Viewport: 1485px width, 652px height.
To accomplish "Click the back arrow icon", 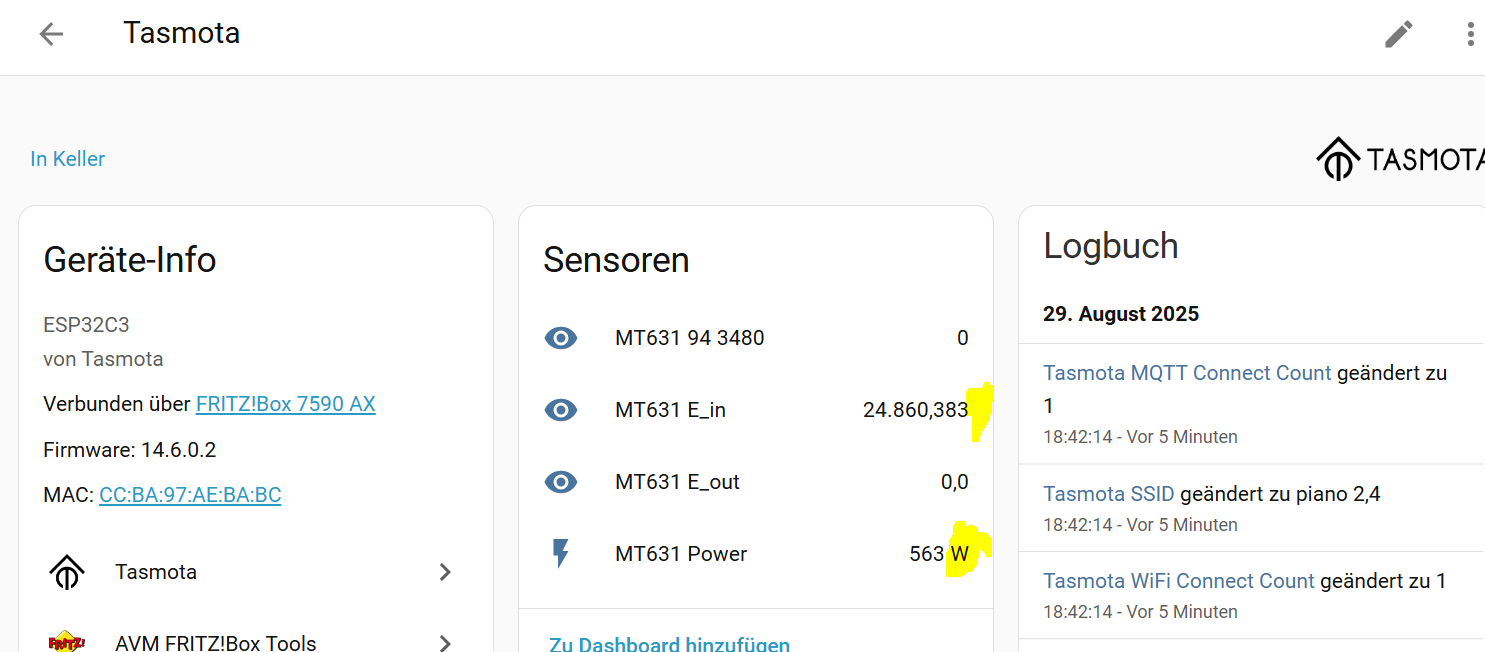I will pos(51,34).
